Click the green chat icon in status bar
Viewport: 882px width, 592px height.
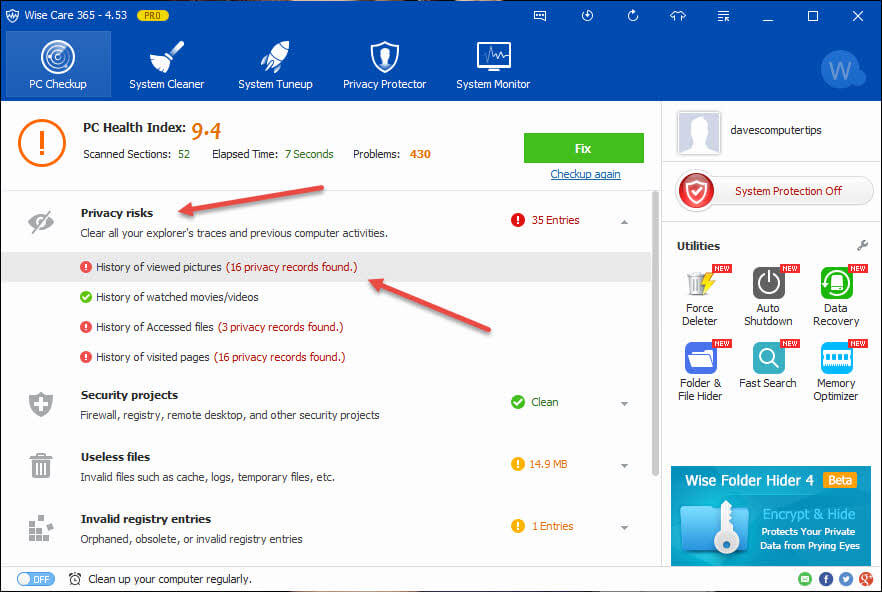click(805, 578)
